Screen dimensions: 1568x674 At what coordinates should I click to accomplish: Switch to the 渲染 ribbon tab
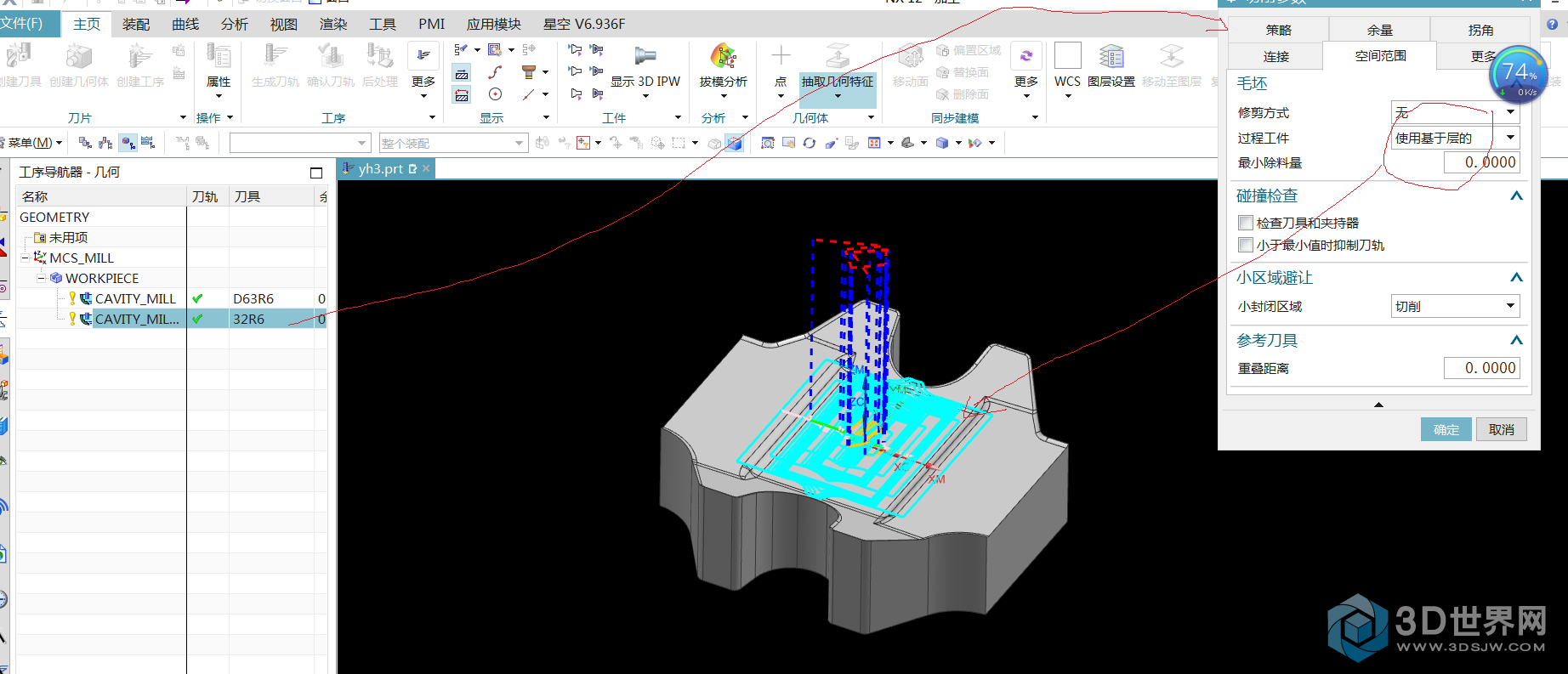coord(333,25)
